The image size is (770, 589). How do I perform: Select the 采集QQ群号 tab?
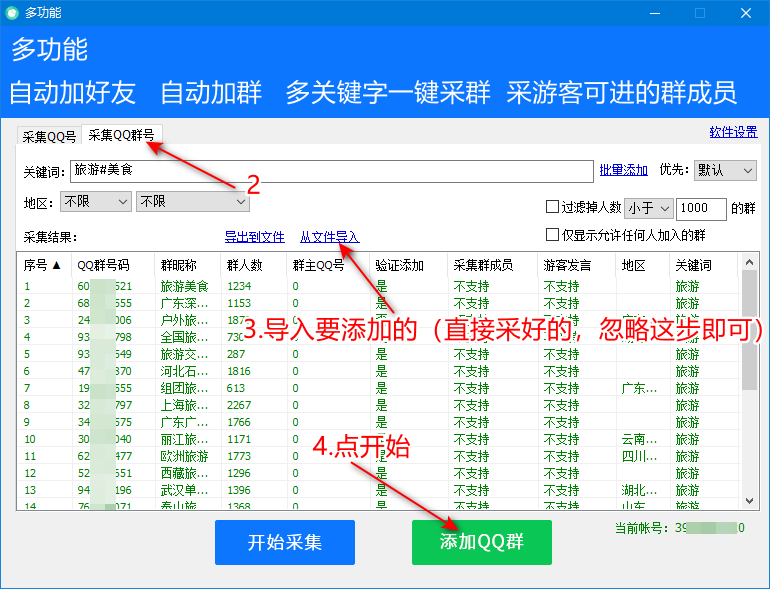tap(121, 136)
